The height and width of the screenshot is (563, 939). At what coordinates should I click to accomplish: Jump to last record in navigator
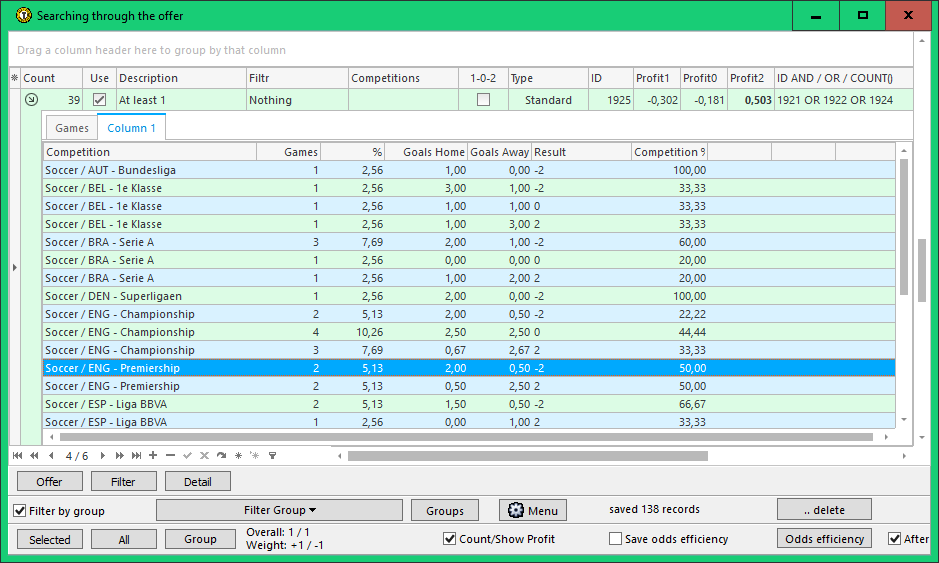(x=136, y=456)
